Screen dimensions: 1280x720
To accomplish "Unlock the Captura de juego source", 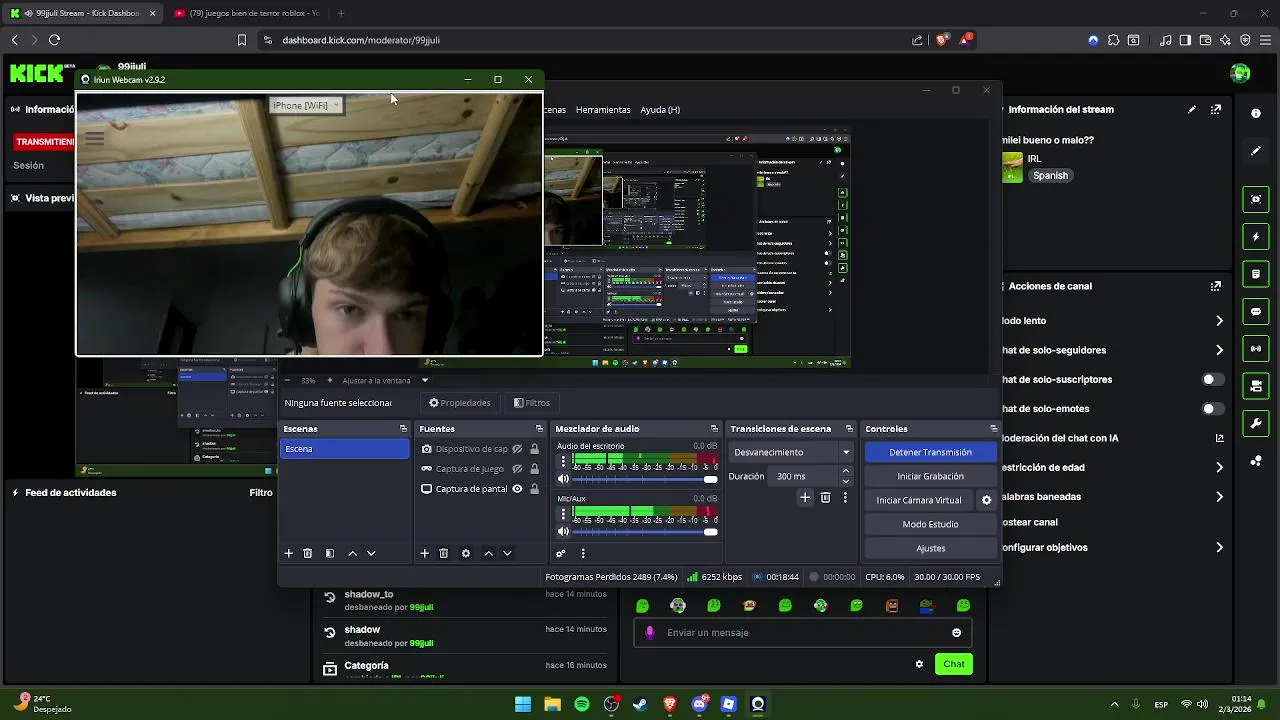I will (534, 469).
